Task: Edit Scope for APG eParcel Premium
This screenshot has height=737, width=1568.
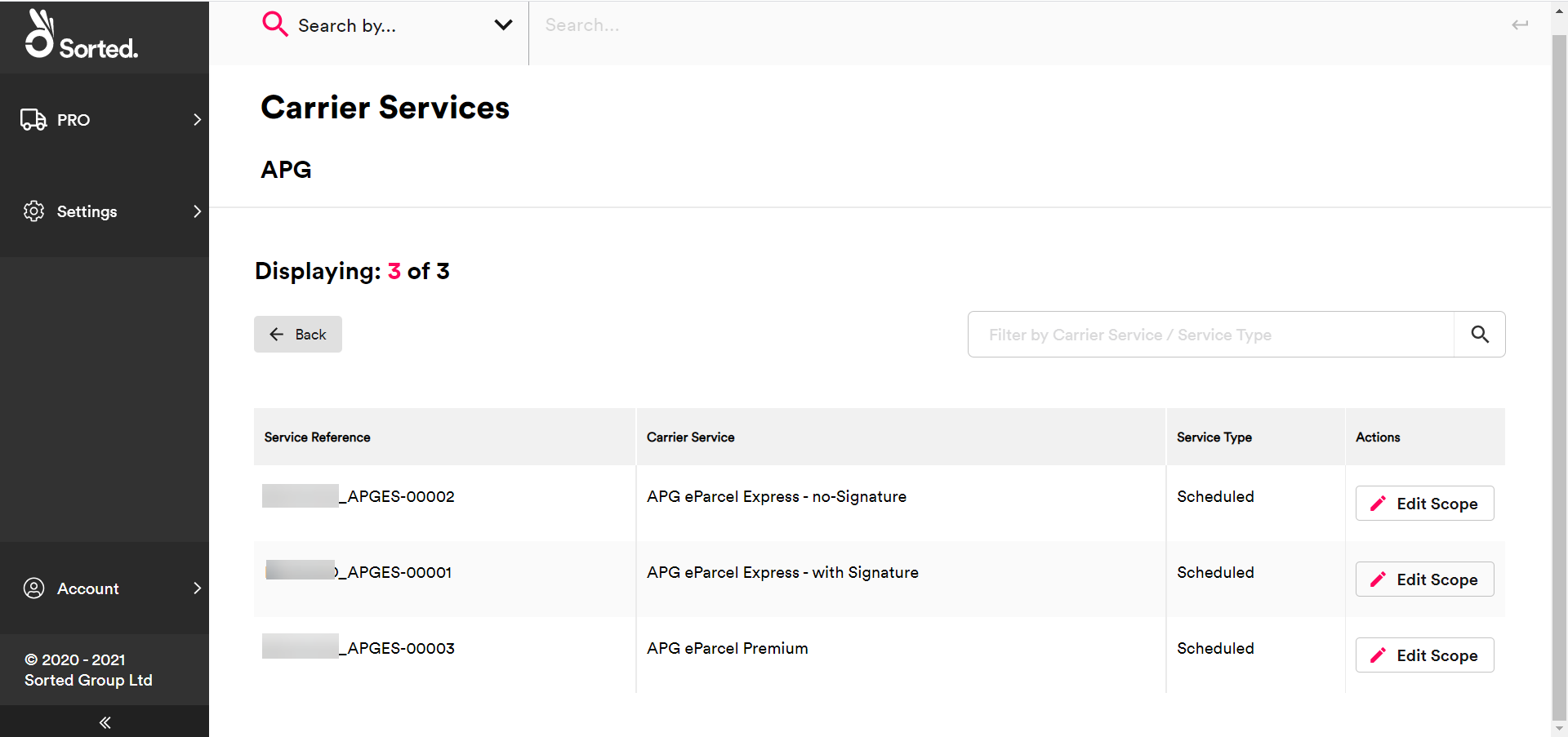Action: click(1424, 655)
